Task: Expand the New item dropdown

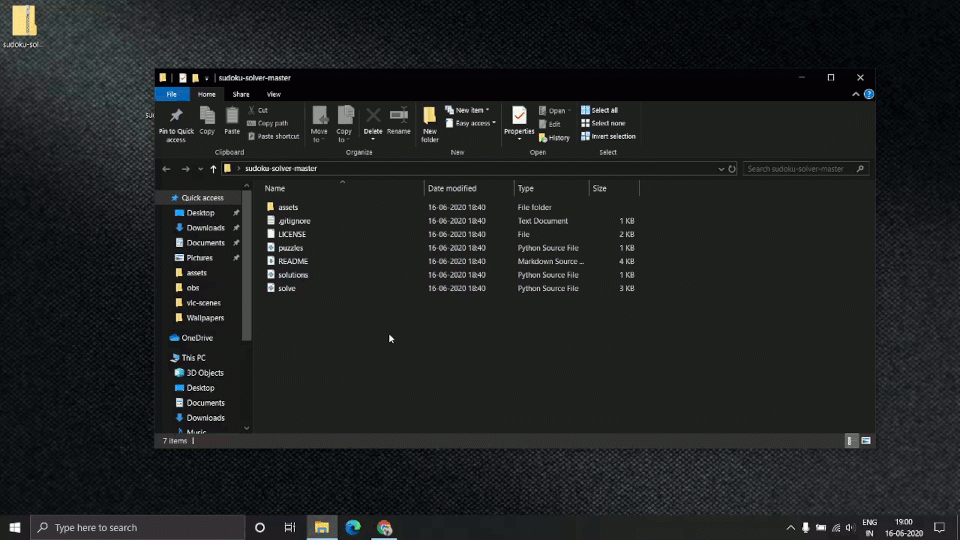Action: [x=469, y=110]
